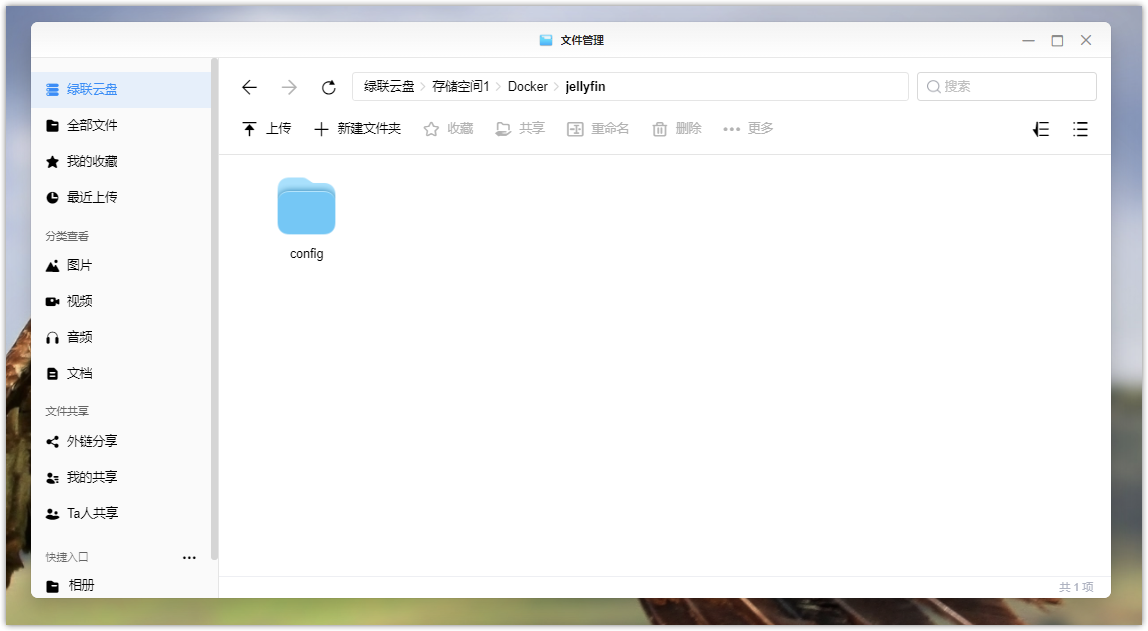Navigate to 绿联云盘 in breadcrumb
The height and width of the screenshot is (631, 1148).
point(389,86)
